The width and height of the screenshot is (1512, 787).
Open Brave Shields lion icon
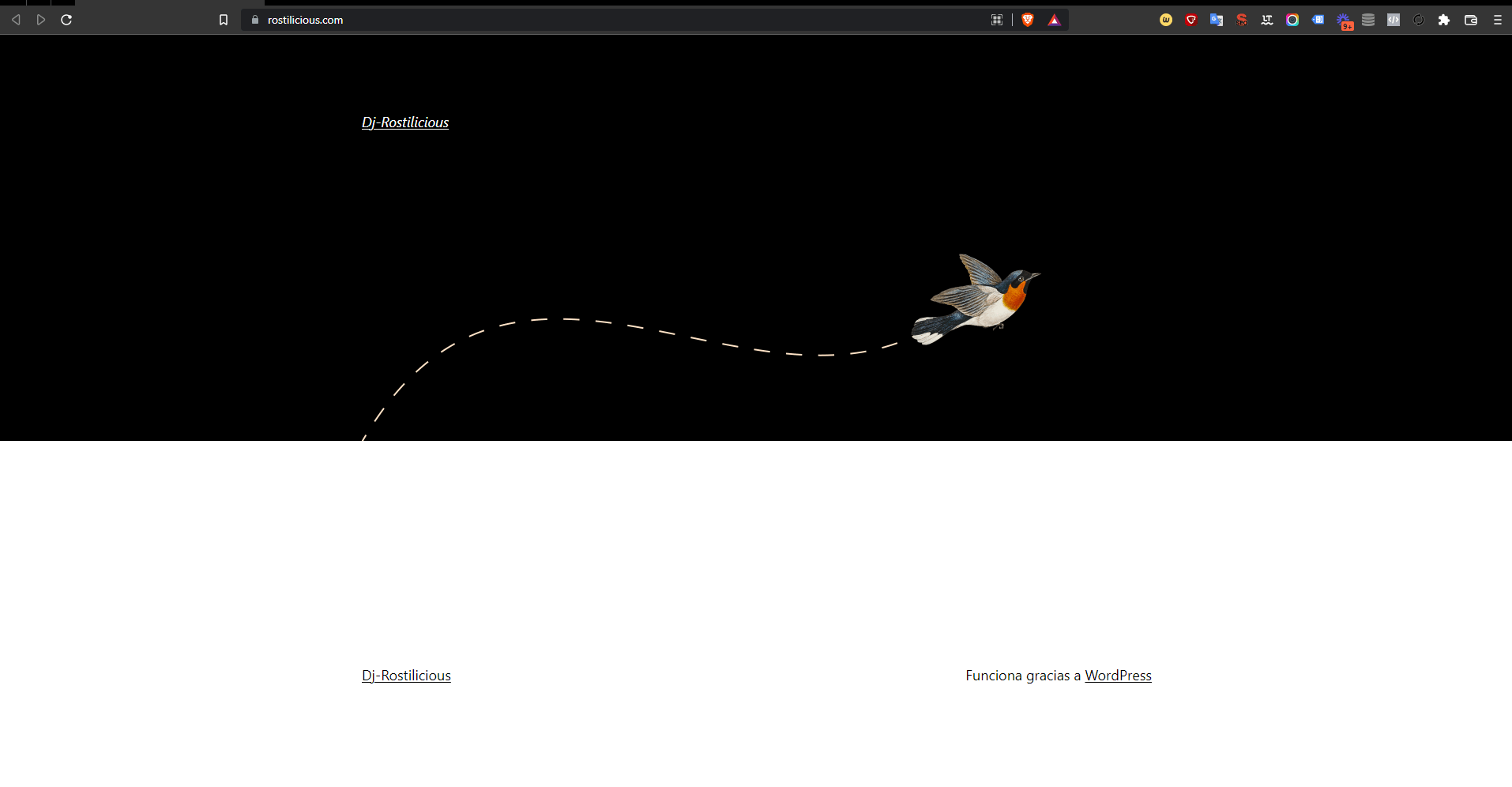pos(1028,20)
